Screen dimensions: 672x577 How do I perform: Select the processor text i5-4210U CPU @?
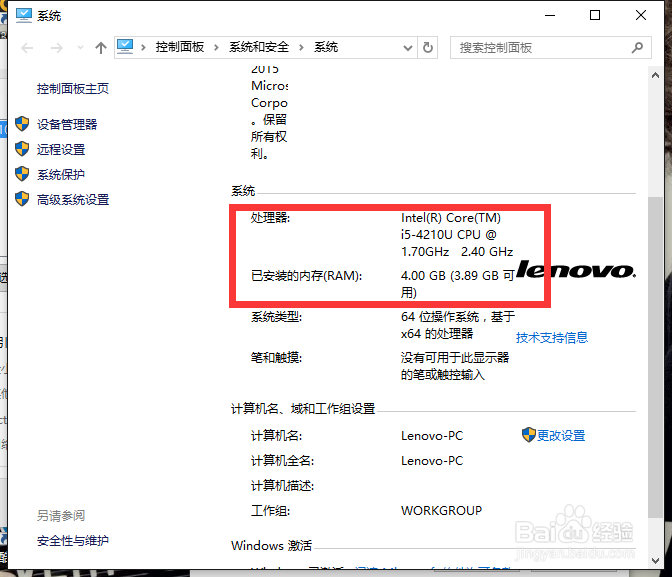pyautogui.click(x=449, y=234)
